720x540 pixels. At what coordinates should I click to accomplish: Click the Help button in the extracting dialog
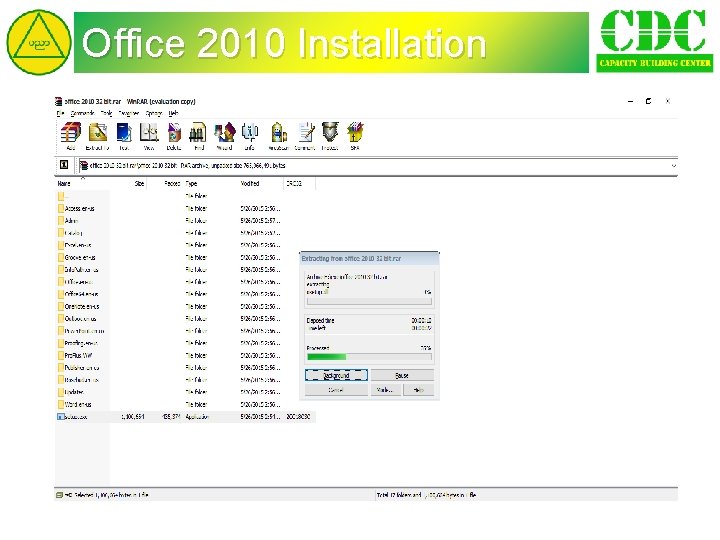(x=418, y=390)
